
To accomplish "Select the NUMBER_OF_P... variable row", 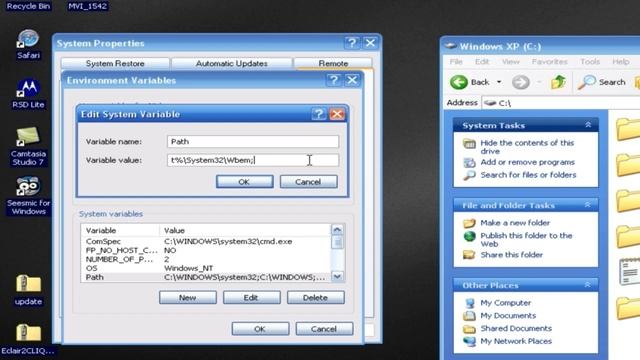I will pyautogui.click(x=205, y=259).
